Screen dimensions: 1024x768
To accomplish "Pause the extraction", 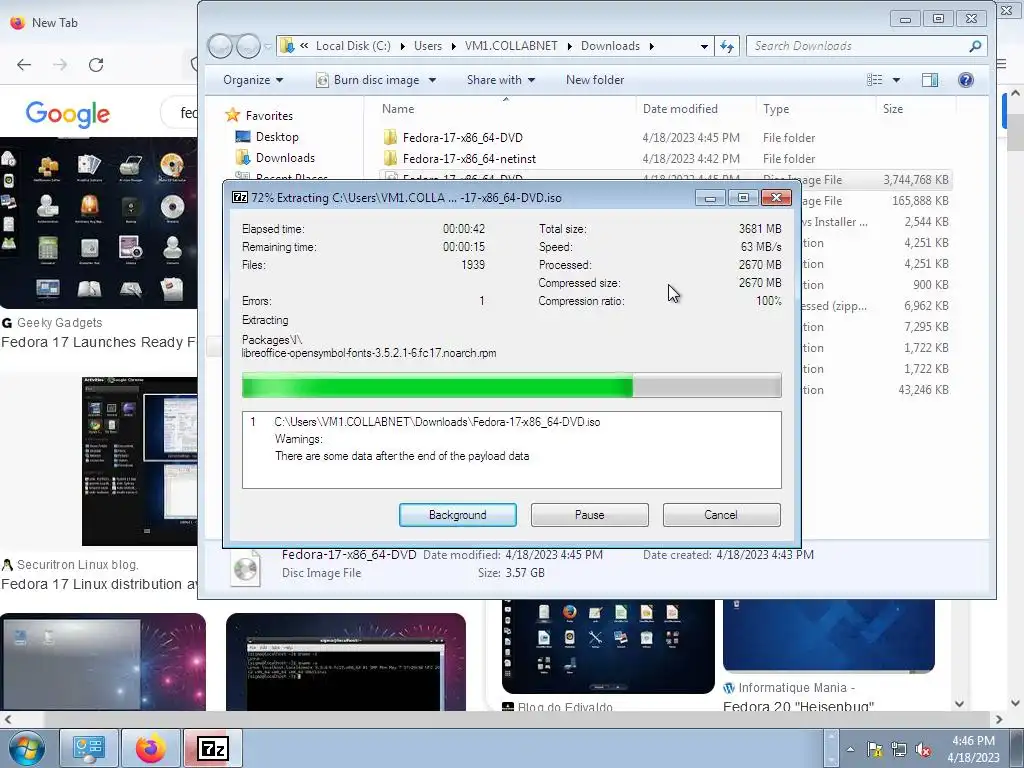I will coord(589,515).
